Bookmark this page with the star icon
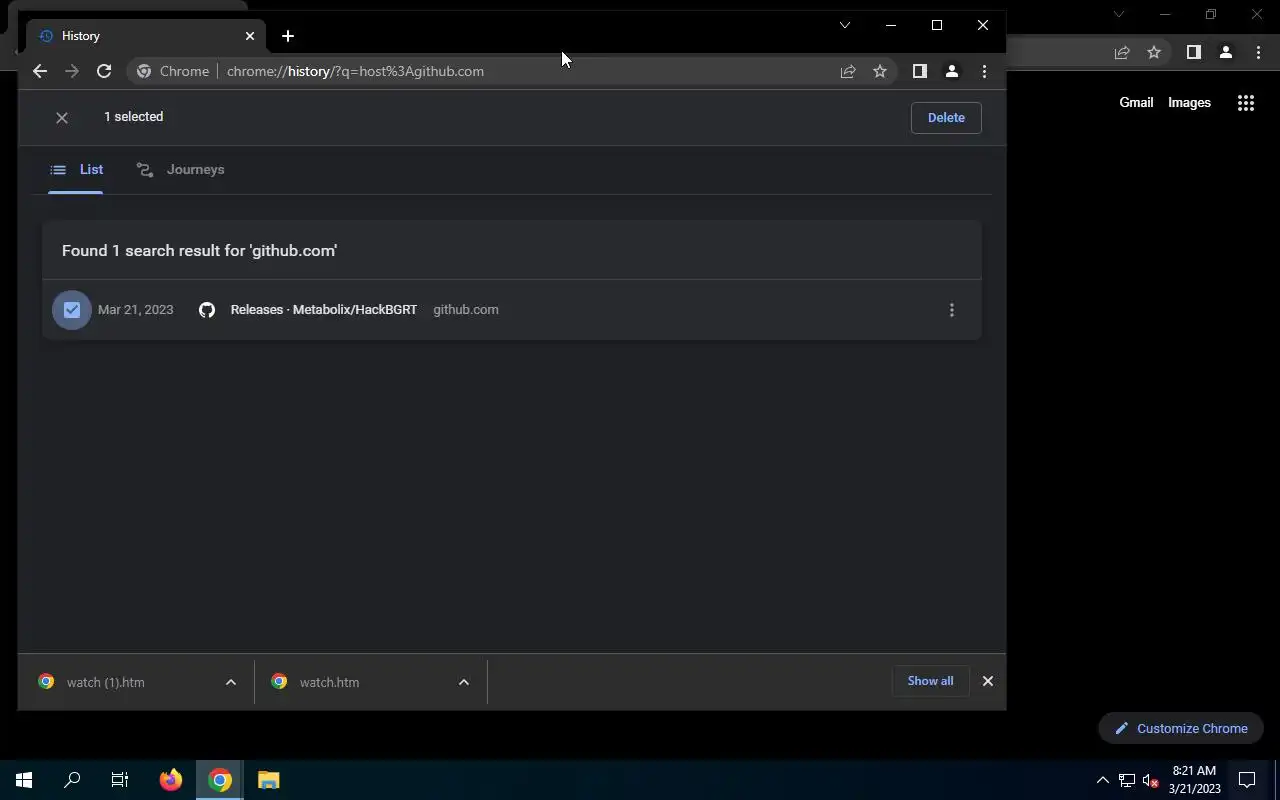The width and height of the screenshot is (1280, 800). tap(880, 71)
